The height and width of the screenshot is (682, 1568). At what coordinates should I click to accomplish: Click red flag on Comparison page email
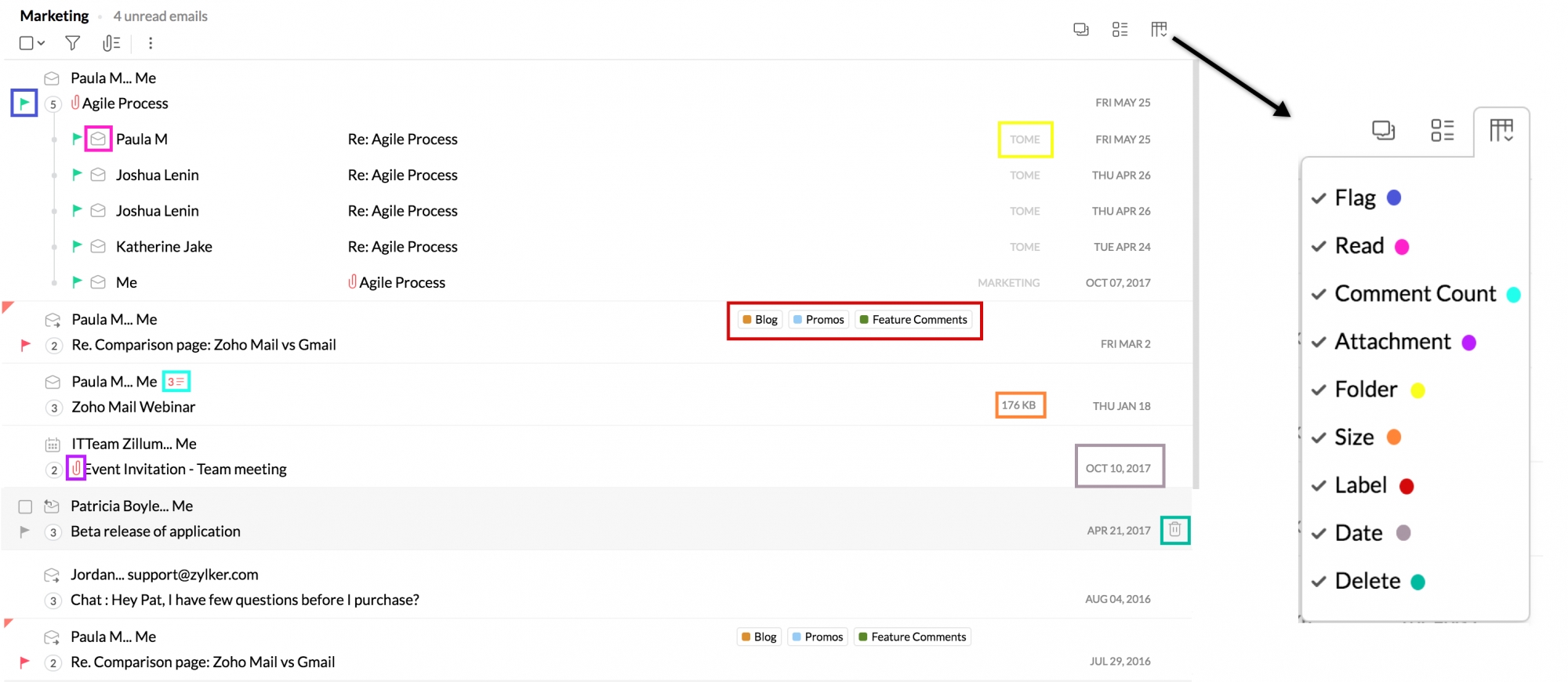coord(25,344)
